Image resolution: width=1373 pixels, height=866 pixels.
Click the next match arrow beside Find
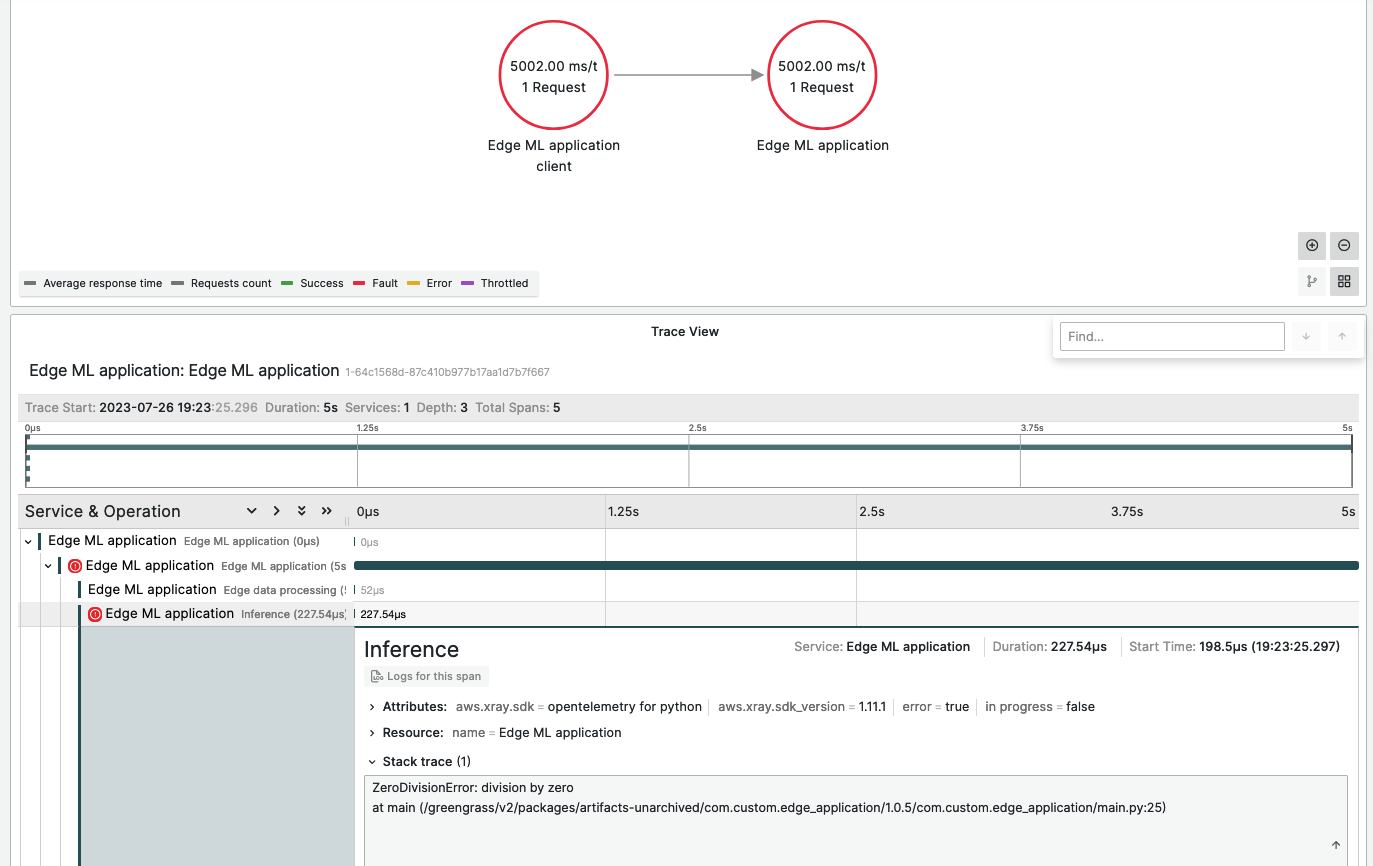click(x=1306, y=336)
